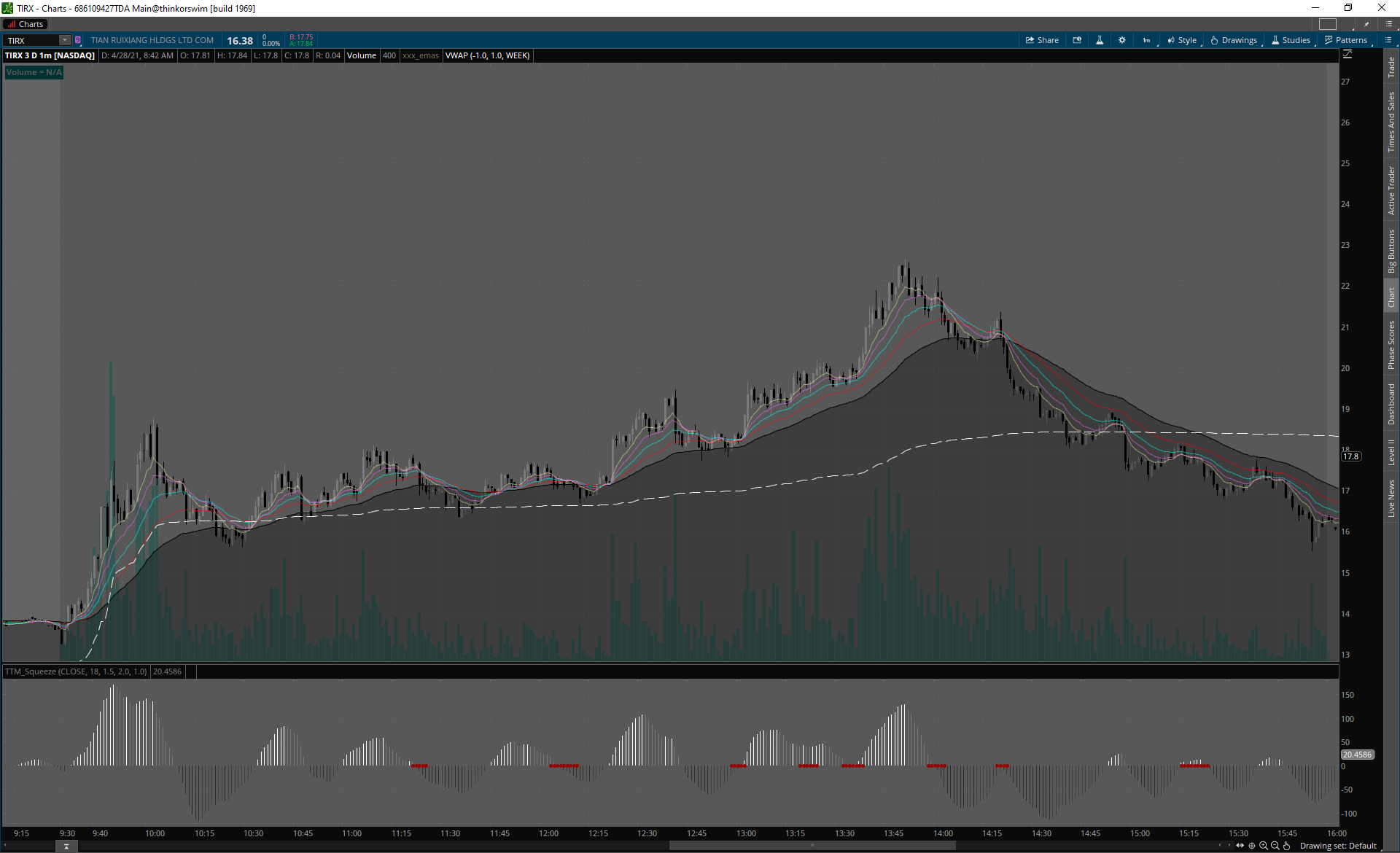Click the horizontal chart scrollbar
Image resolution: width=1400 pixels, height=853 pixels.
coord(812,846)
